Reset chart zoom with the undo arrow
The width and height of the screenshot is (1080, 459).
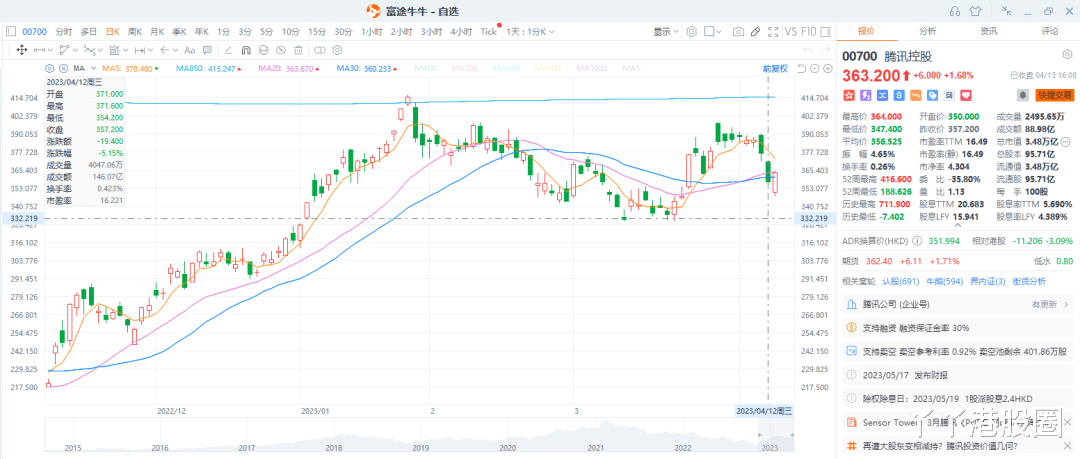801,68
